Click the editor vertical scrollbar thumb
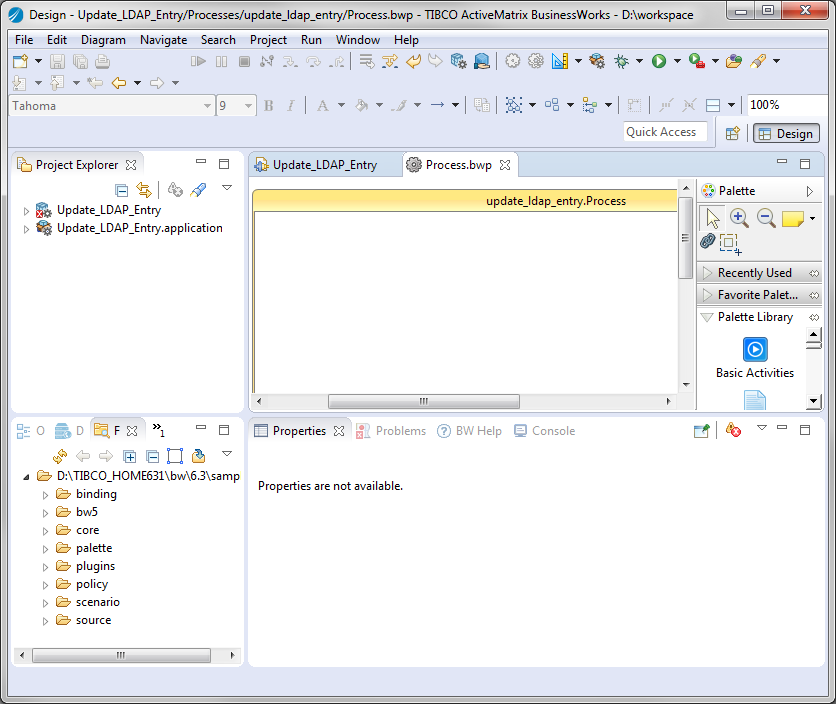 (685, 238)
